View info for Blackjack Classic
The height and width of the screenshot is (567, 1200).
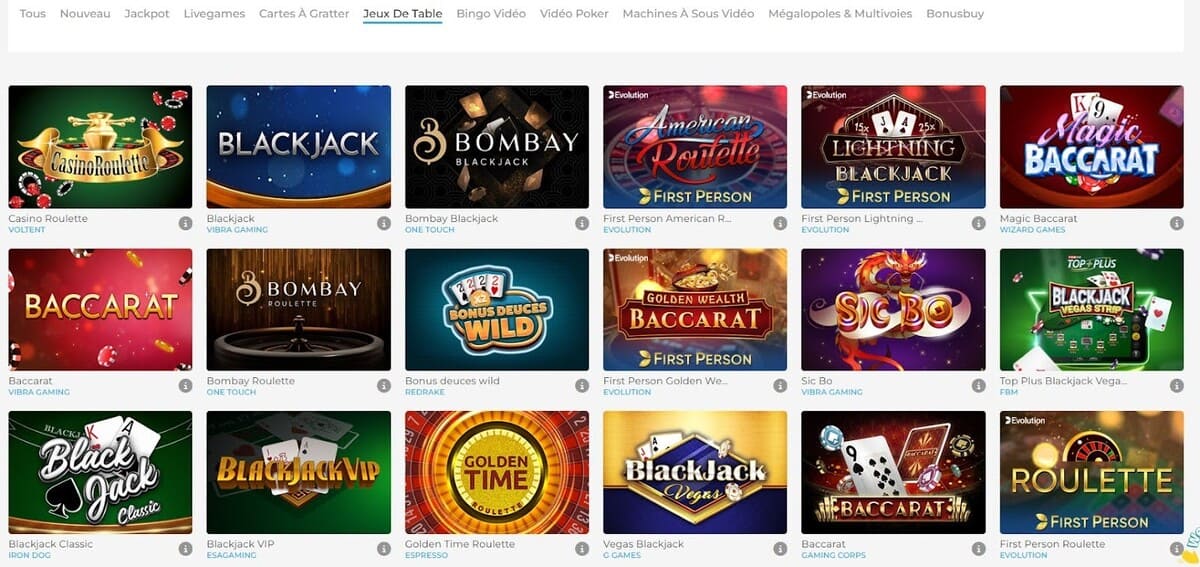click(x=185, y=549)
